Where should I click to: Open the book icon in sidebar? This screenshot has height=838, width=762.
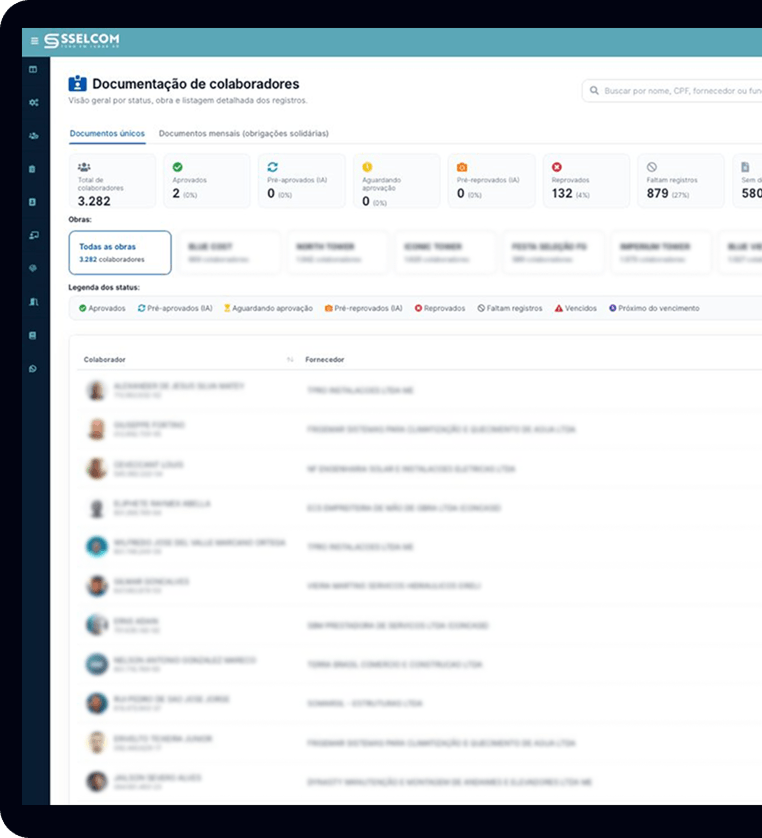pyautogui.click(x=33, y=336)
